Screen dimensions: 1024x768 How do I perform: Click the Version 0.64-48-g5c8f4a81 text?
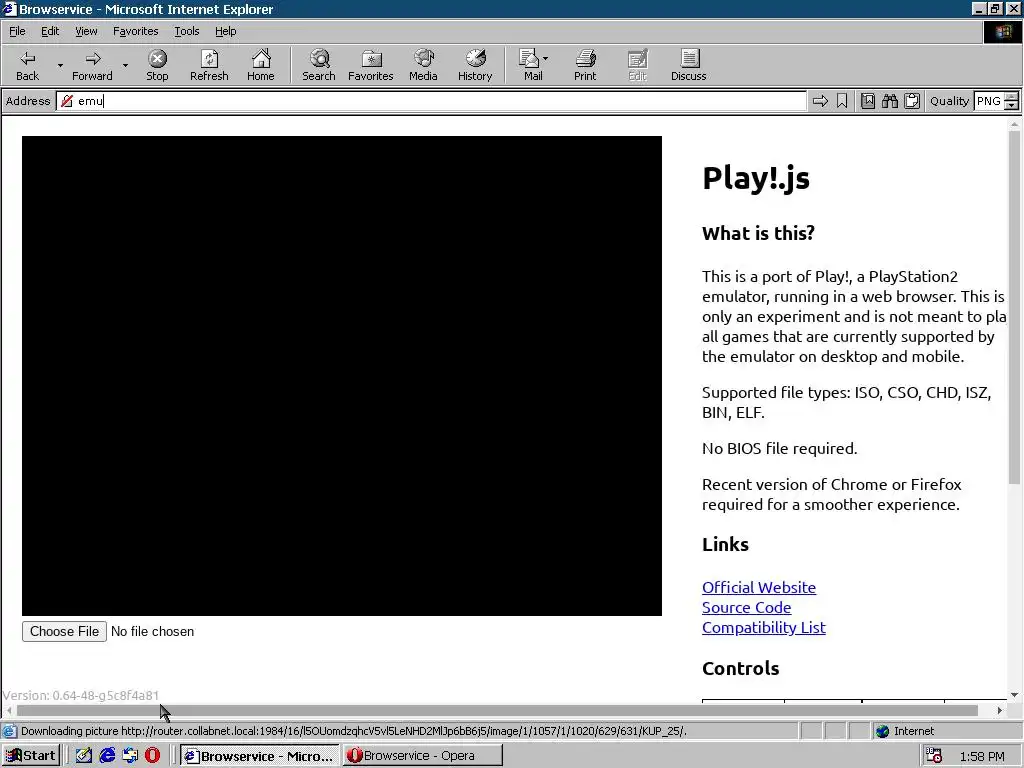click(x=81, y=696)
